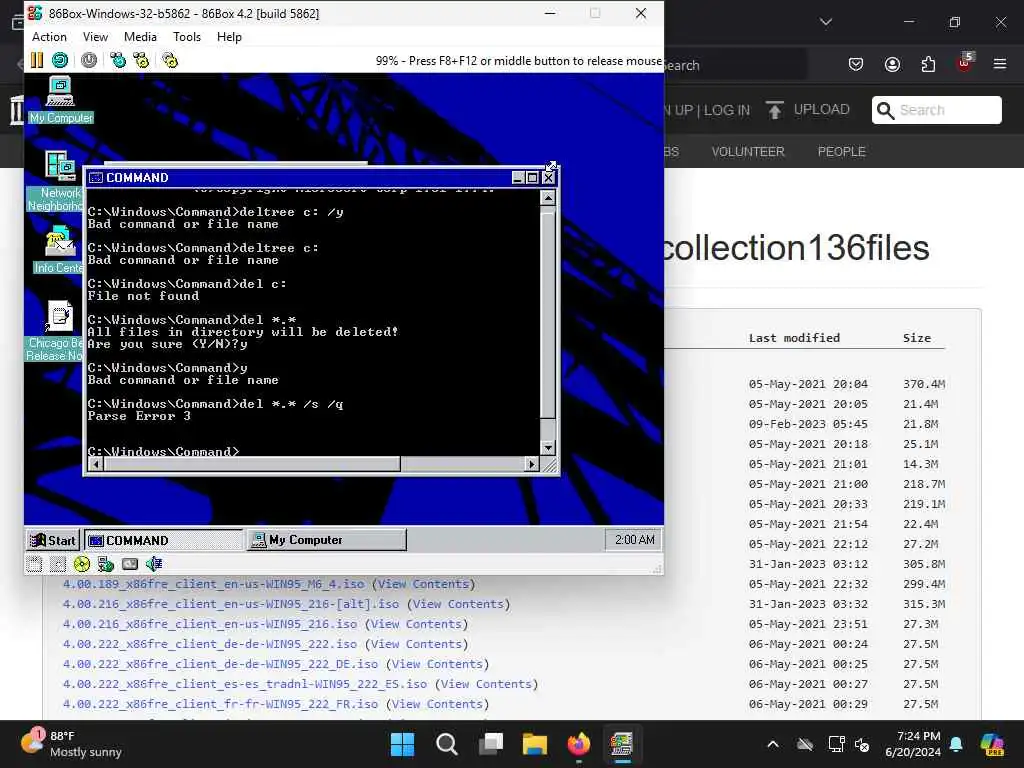1024x768 pixels.
Task: Open 4.00.222 WIN95_222_FR.iso file link
Action: pos(220,704)
